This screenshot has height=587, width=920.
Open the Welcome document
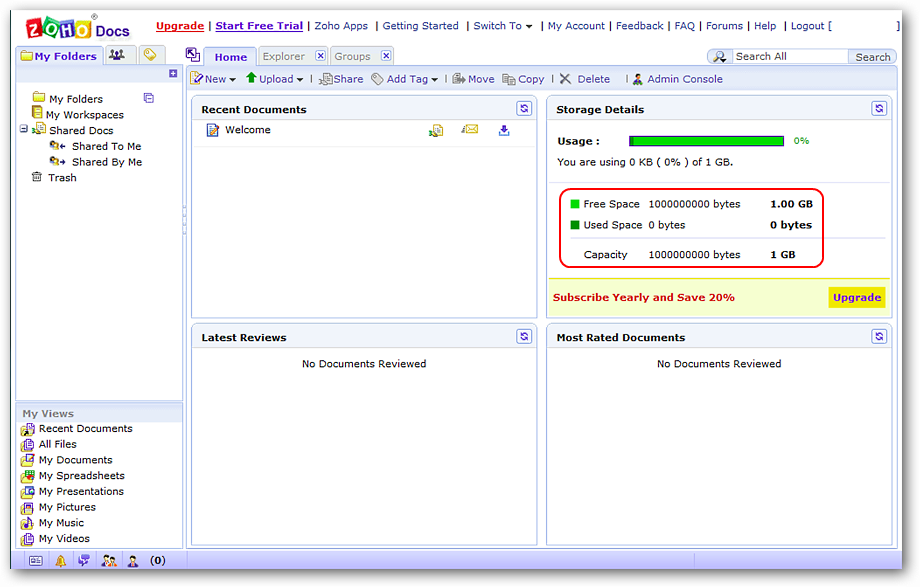248,130
